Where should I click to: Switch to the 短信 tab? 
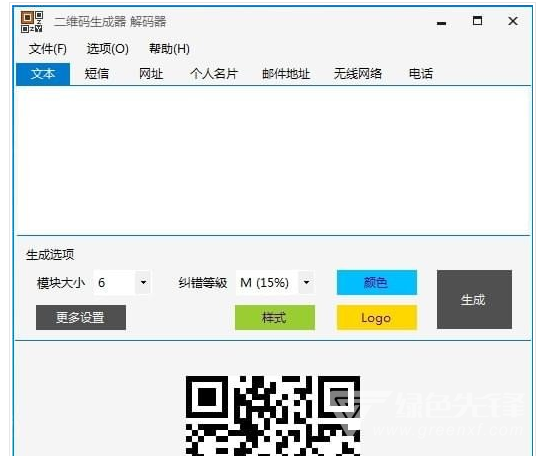(x=97, y=74)
